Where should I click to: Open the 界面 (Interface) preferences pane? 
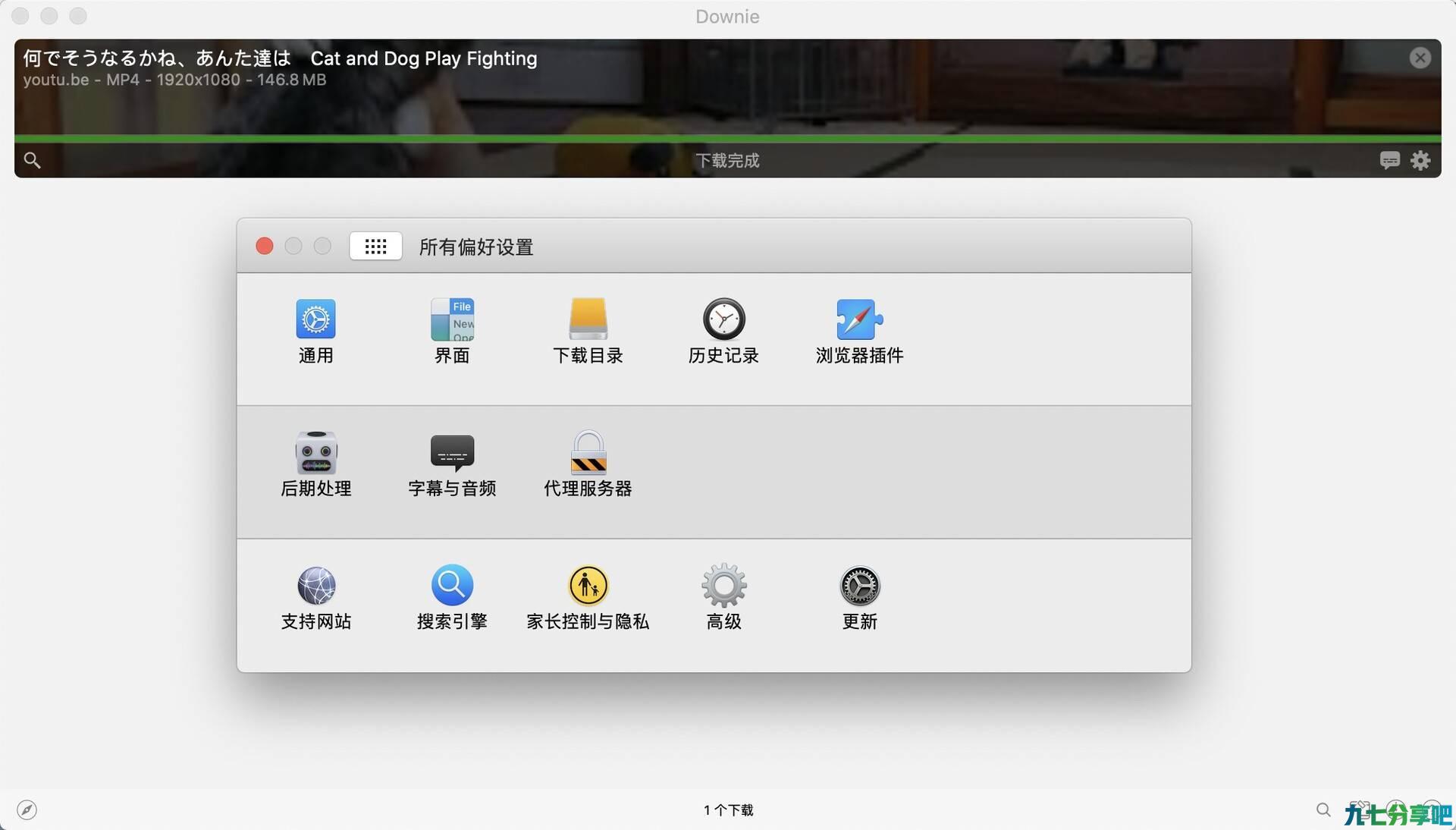point(452,331)
